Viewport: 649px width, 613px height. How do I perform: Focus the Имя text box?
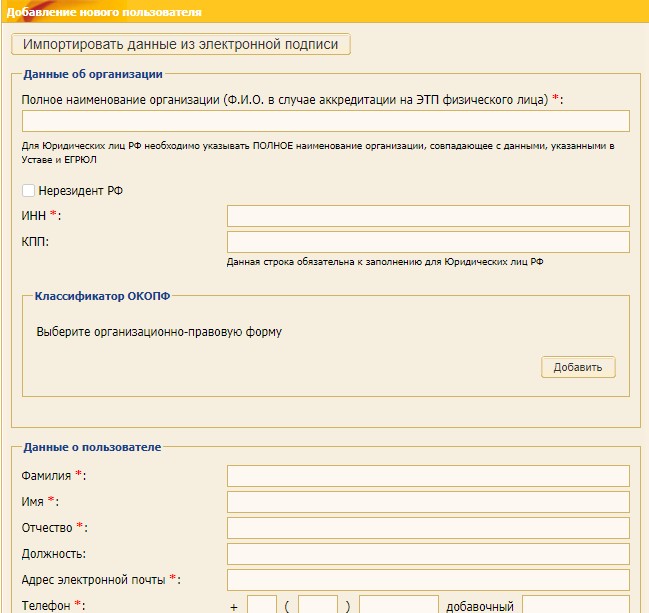pos(428,502)
